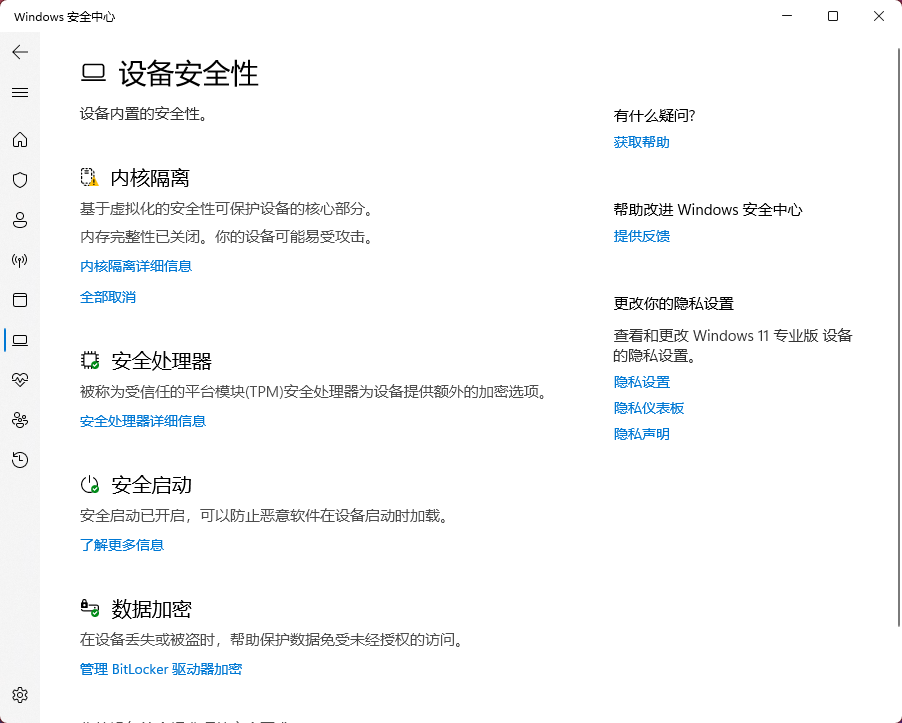The height and width of the screenshot is (723, 902).
Task: Click the 安全处理器 section heading
Action: pyautogui.click(x=162, y=361)
